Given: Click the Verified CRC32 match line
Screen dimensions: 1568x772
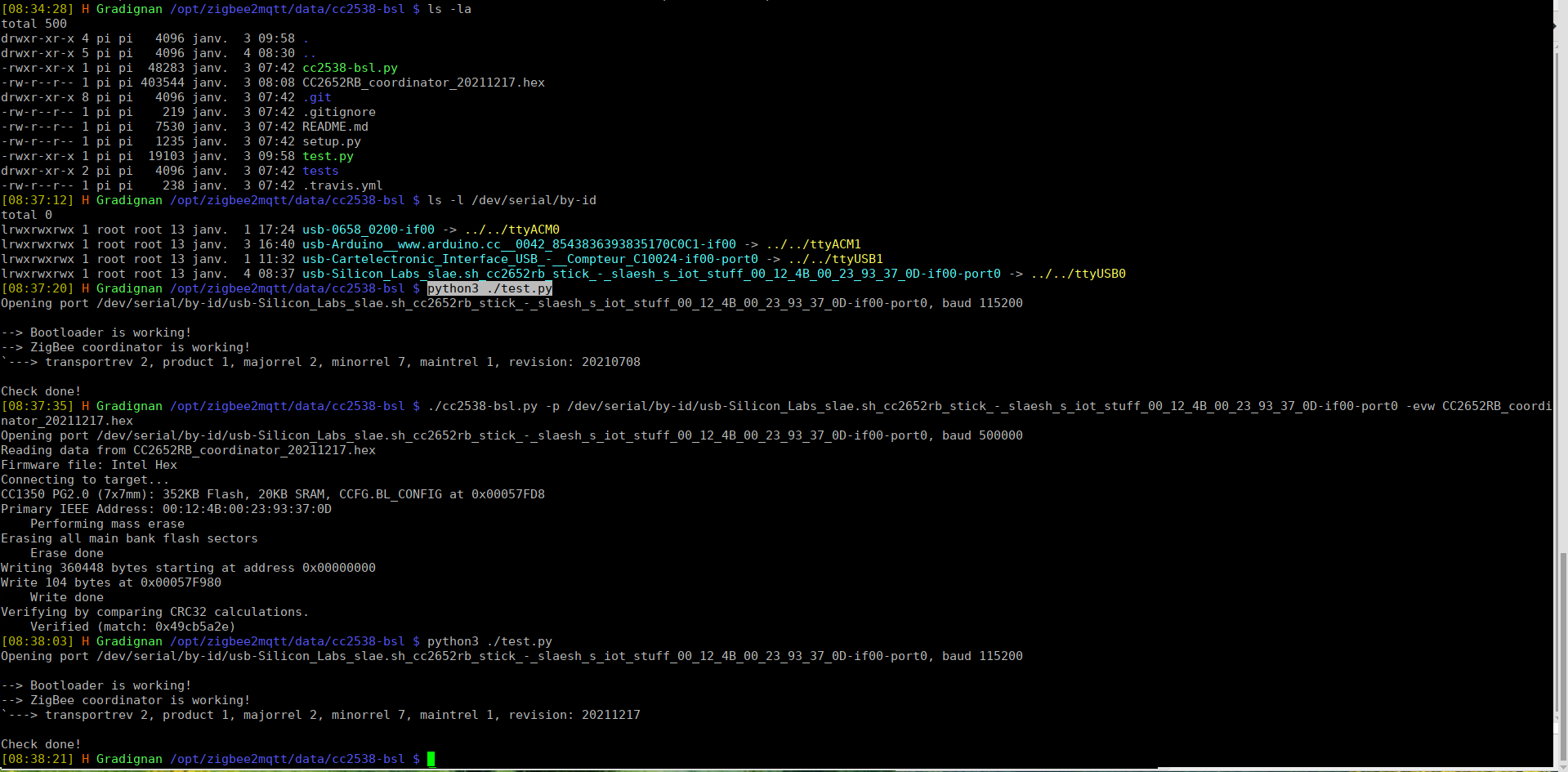Looking at the screenshot, I should 132,627.
